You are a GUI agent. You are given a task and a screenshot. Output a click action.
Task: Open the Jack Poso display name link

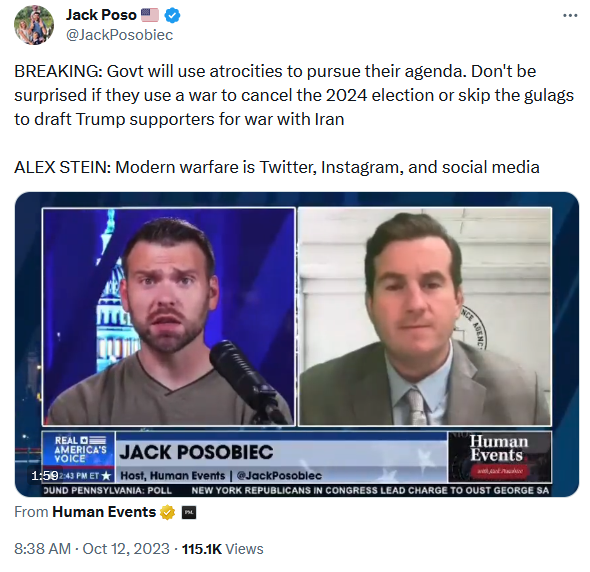(x=101, y=15)
